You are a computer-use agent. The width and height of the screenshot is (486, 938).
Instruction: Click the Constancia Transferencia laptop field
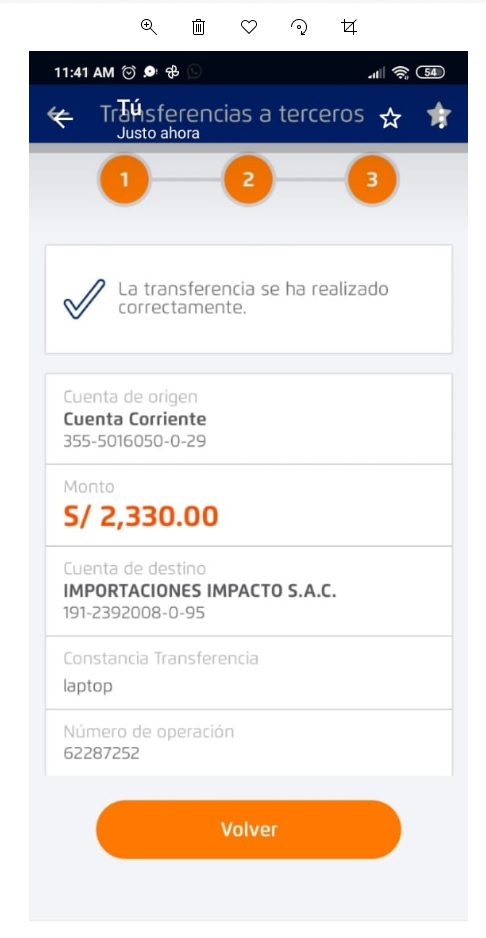coord(248,673)
